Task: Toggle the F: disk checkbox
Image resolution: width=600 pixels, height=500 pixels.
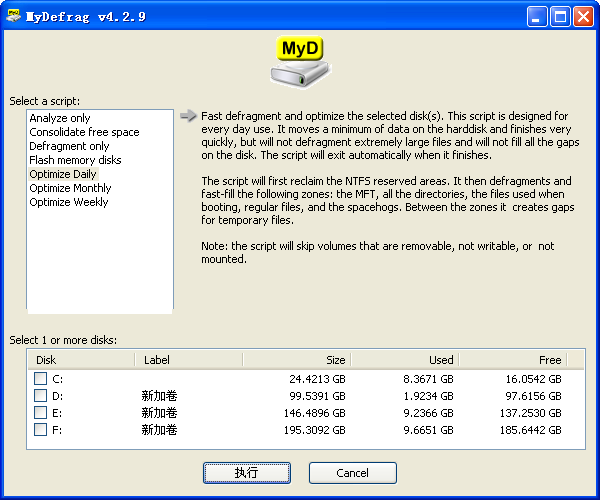Action: 40,430
